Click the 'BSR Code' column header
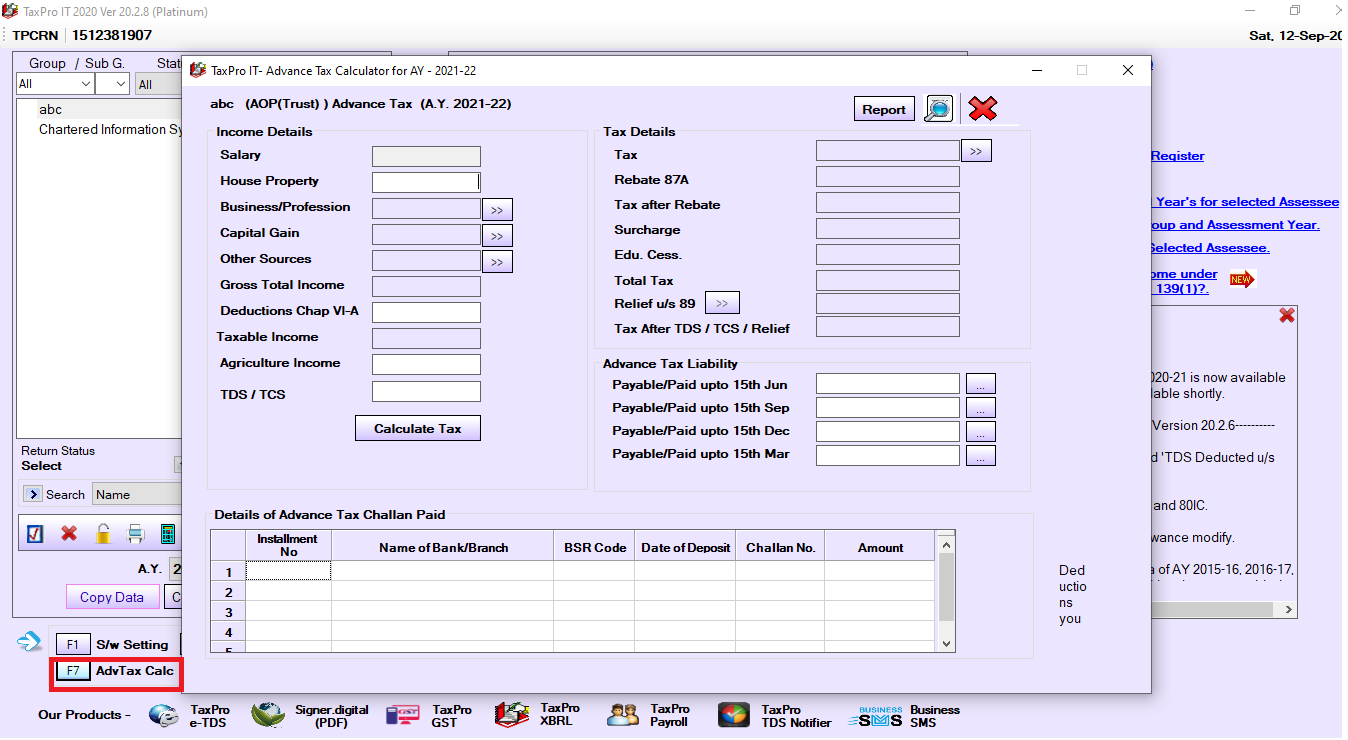 tap(595, 548)
